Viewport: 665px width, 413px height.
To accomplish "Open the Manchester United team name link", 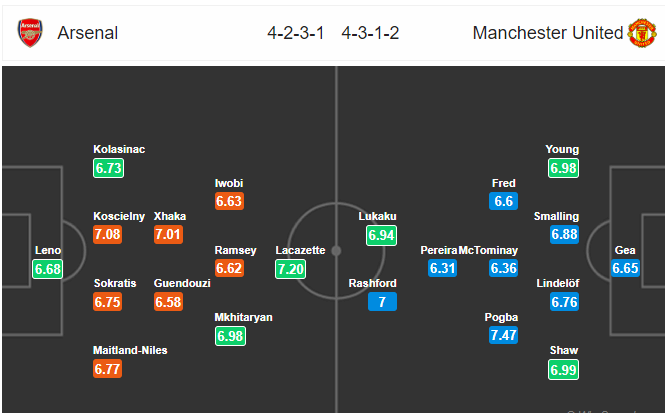I will (x=547, y=33).
